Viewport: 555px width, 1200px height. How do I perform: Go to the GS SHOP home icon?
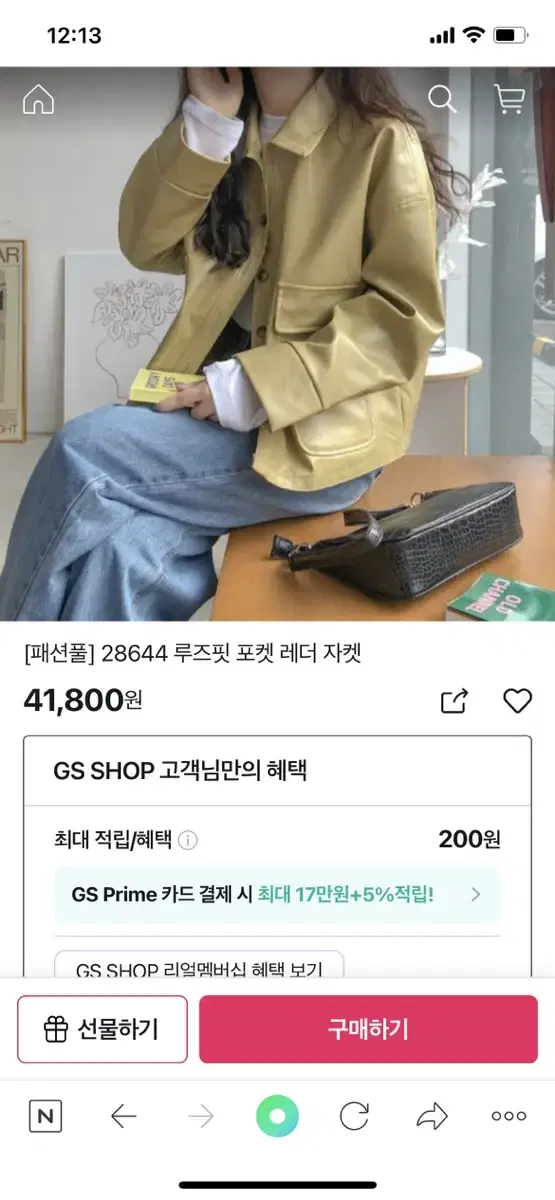tap(38, 98)
